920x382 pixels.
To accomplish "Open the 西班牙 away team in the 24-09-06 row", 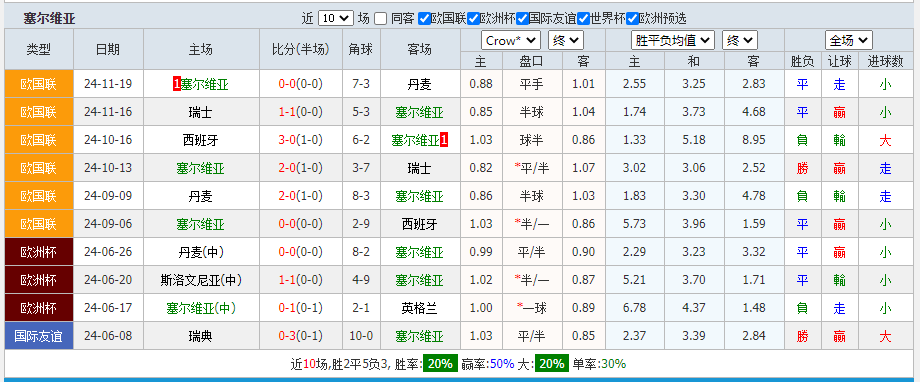I will point(420,224).
